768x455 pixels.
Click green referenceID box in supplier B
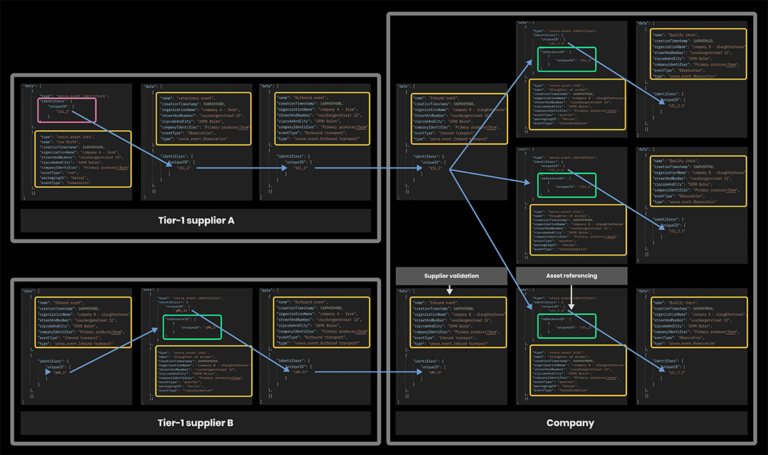[192, 326]
